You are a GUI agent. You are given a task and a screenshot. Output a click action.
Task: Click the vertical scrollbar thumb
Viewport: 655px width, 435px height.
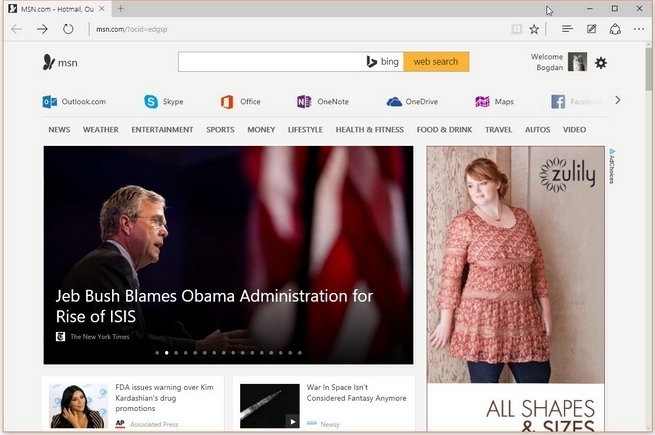(648, 69)
